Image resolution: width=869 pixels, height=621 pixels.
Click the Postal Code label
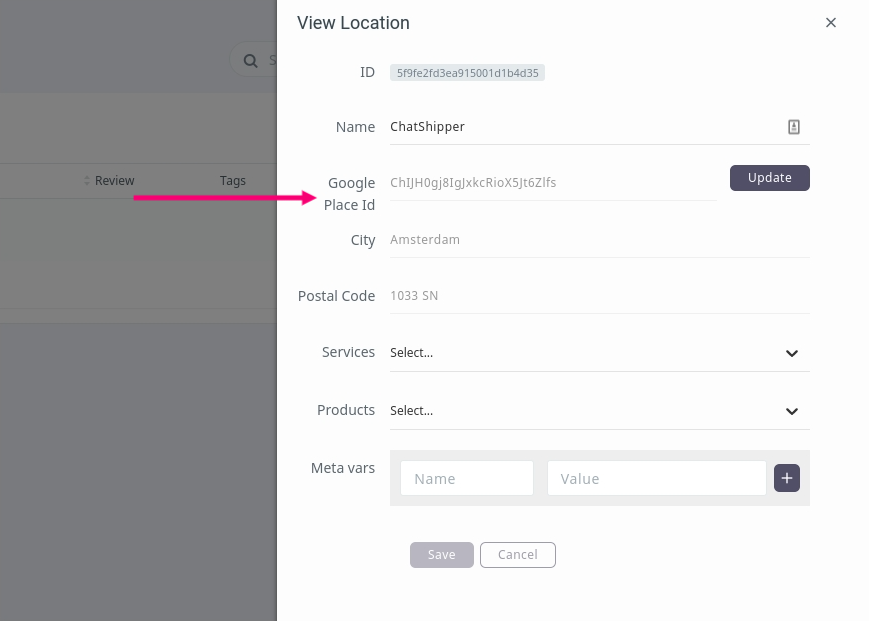coord(336,296)
